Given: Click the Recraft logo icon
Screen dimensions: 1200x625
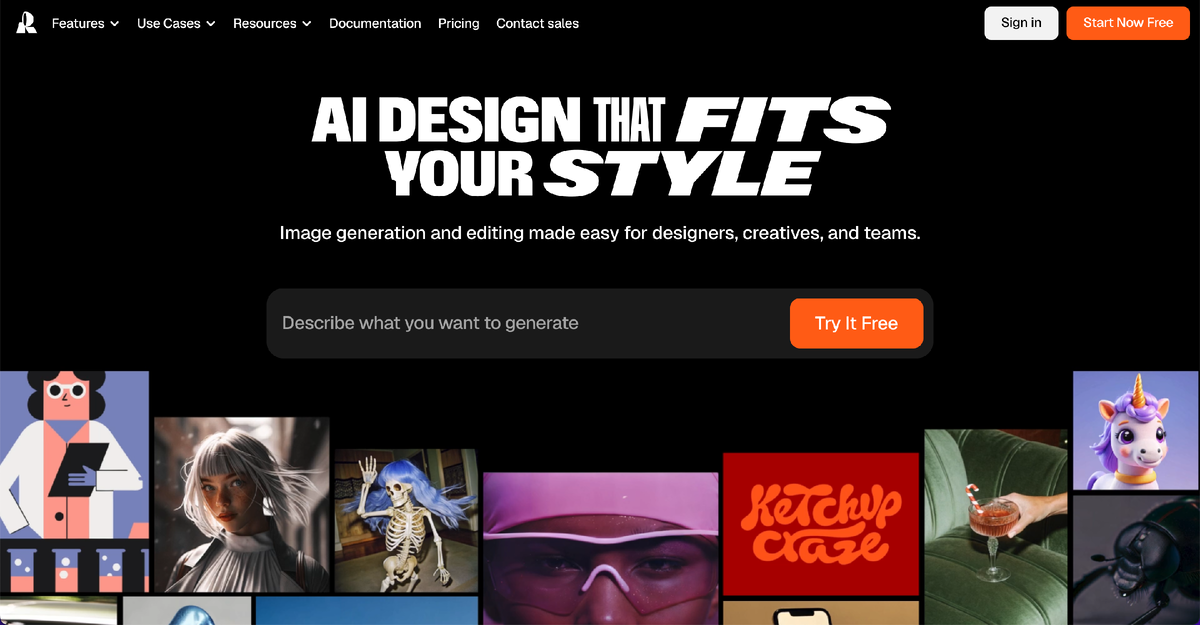Looking at the screenshot, I should pyautogui.click(x=26, y=23).
